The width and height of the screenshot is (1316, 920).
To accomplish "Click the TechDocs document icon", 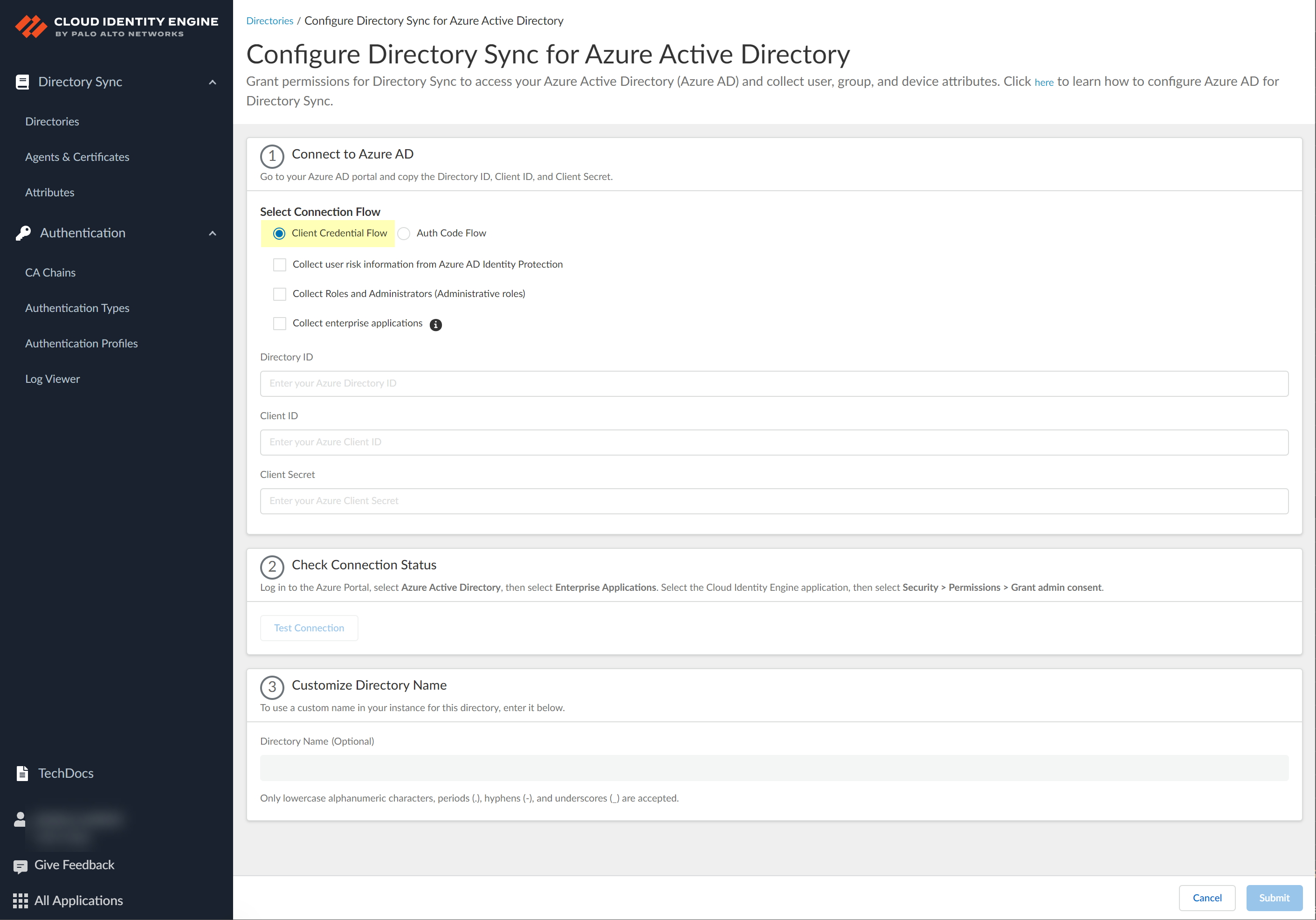I will coord(22,773).
